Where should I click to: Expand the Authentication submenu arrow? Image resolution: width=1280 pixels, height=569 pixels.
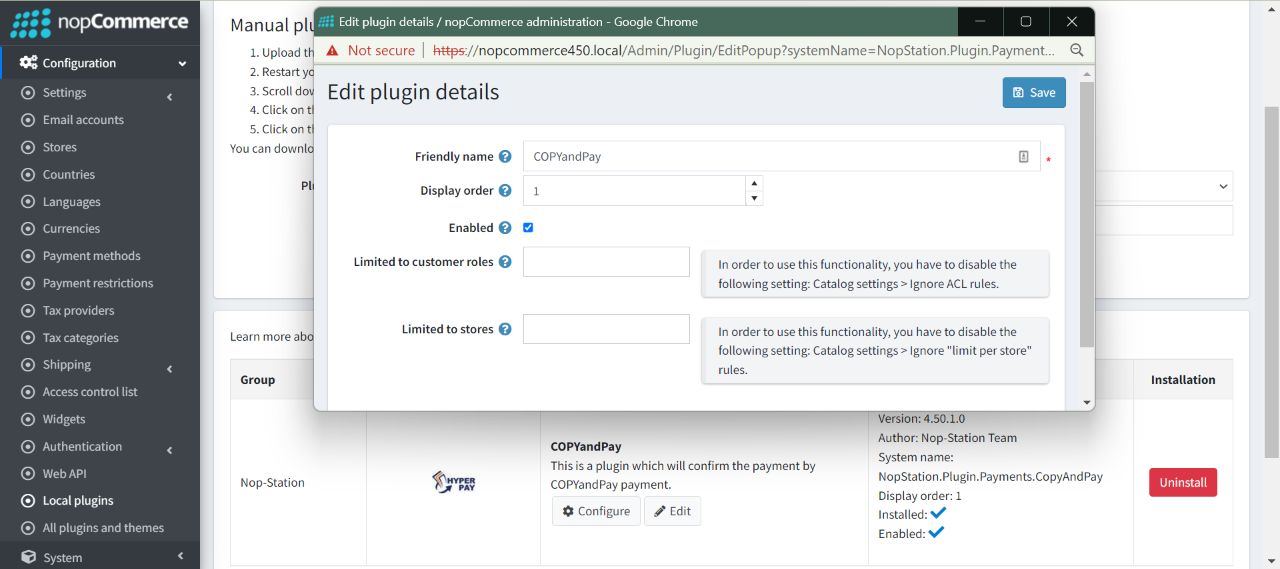(x=169, y=451)
